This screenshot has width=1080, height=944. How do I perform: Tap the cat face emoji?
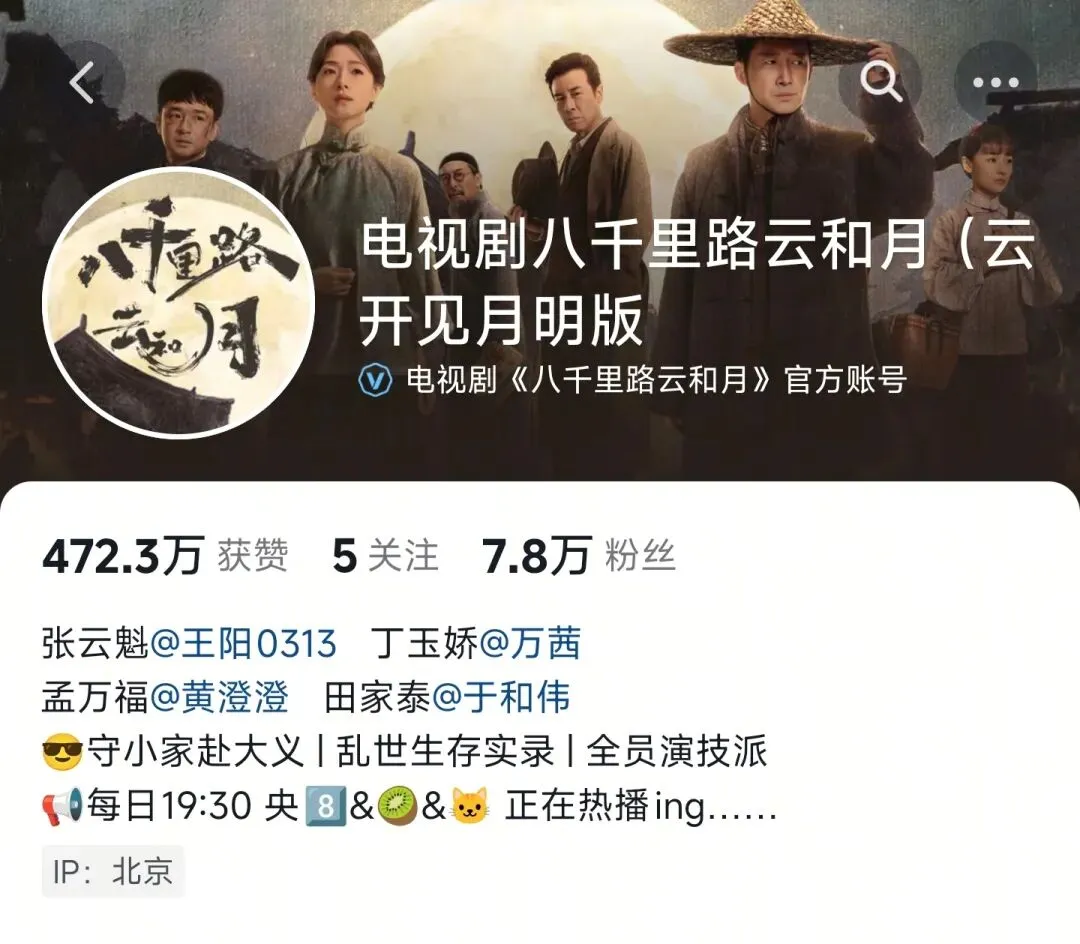pyautogui.click(x=470, y=806)
